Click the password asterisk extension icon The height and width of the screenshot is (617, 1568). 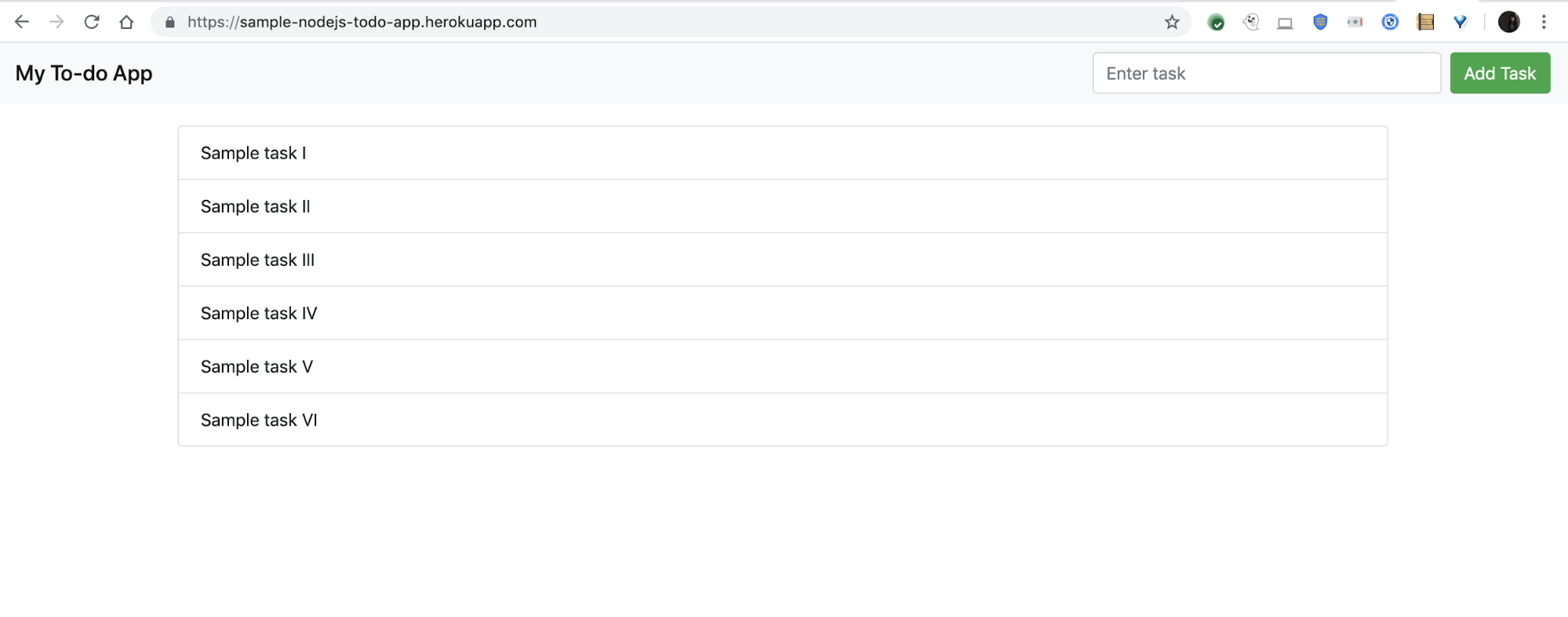pos(1355,22)
